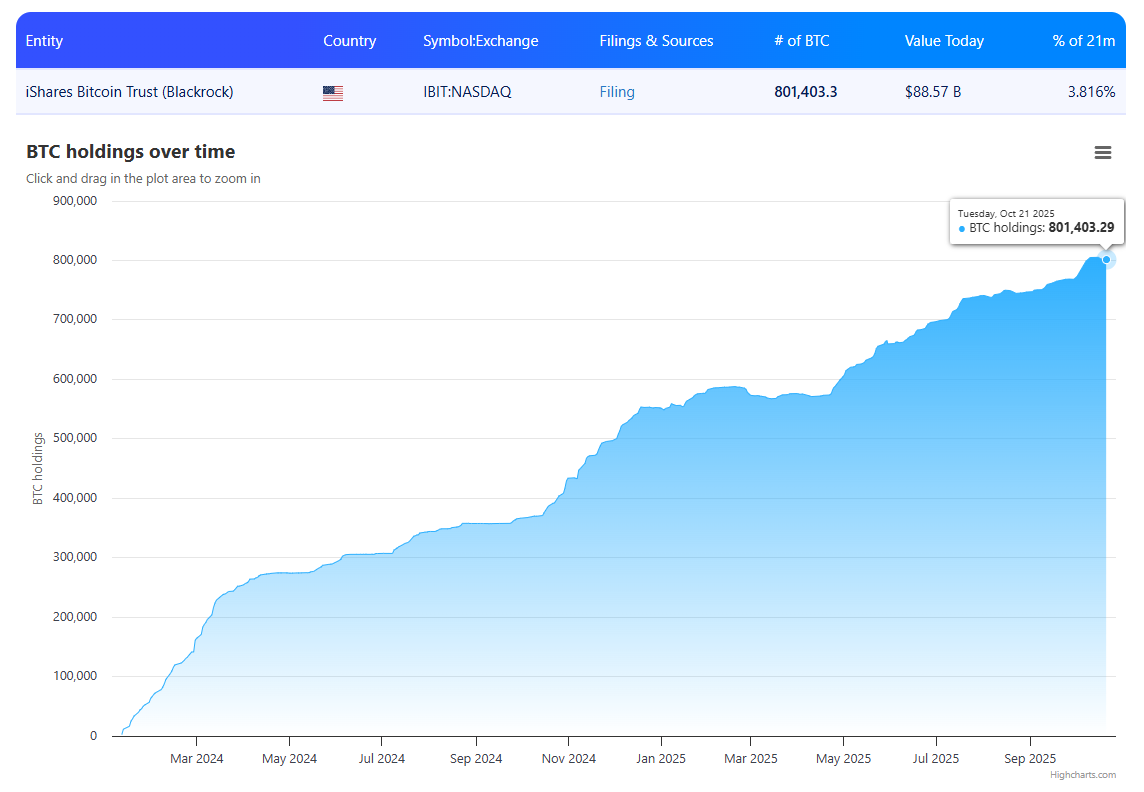Open the Filing link for iShares
The image size is (1144, 792).
click(x=617, y=92)
